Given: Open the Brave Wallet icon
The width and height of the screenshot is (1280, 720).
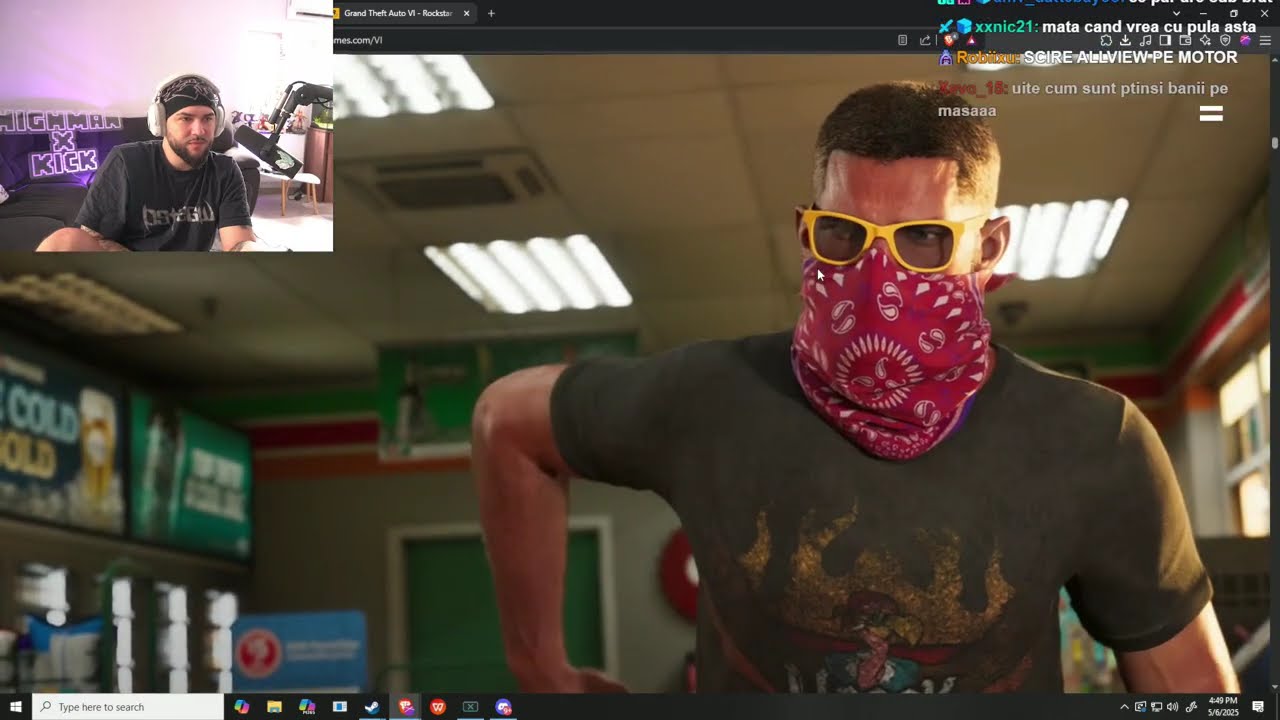Looking at the screenshot, I should (x=1185, y=40).
